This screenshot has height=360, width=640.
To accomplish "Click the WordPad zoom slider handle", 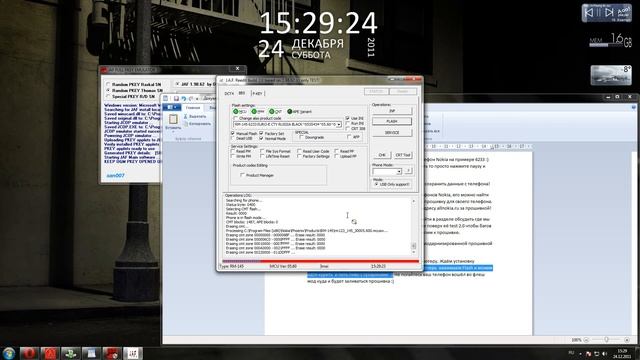I will coord(607,340).
